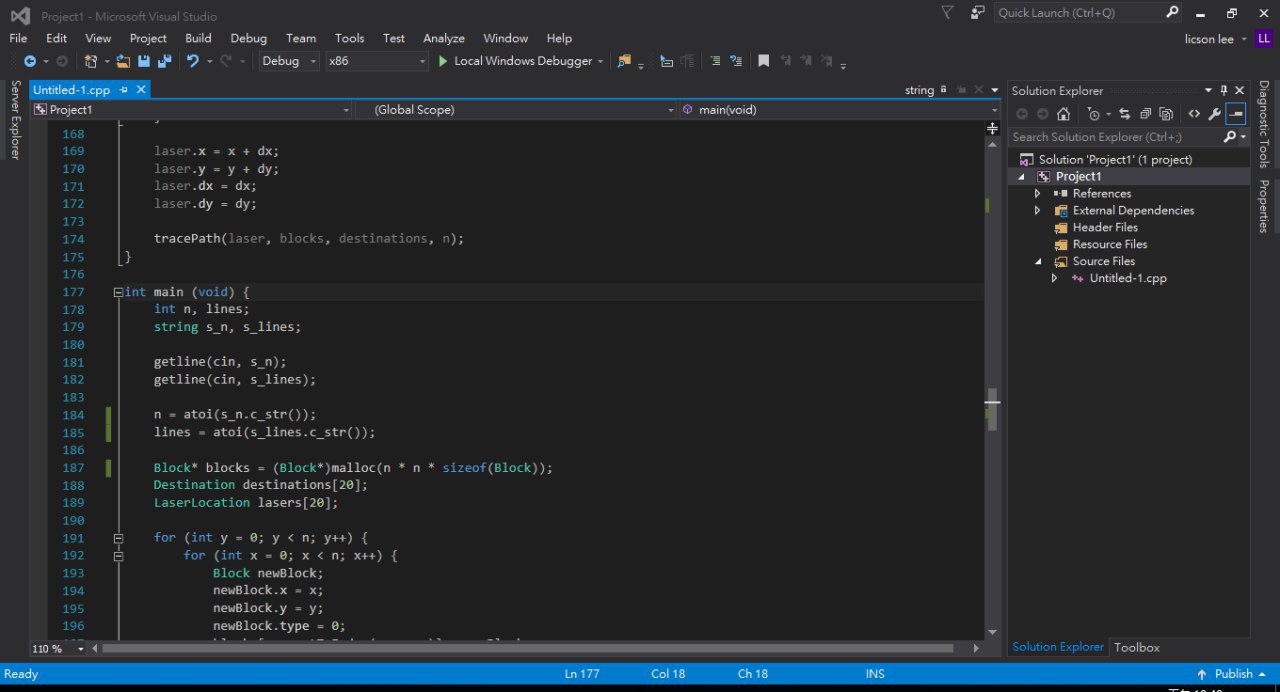Image resolution: width=1280 pixels, height=692 pixels.
Task: Click the Quick Launch search magnifier icon
Action: pyautogui.click(x=1172, y=12)
